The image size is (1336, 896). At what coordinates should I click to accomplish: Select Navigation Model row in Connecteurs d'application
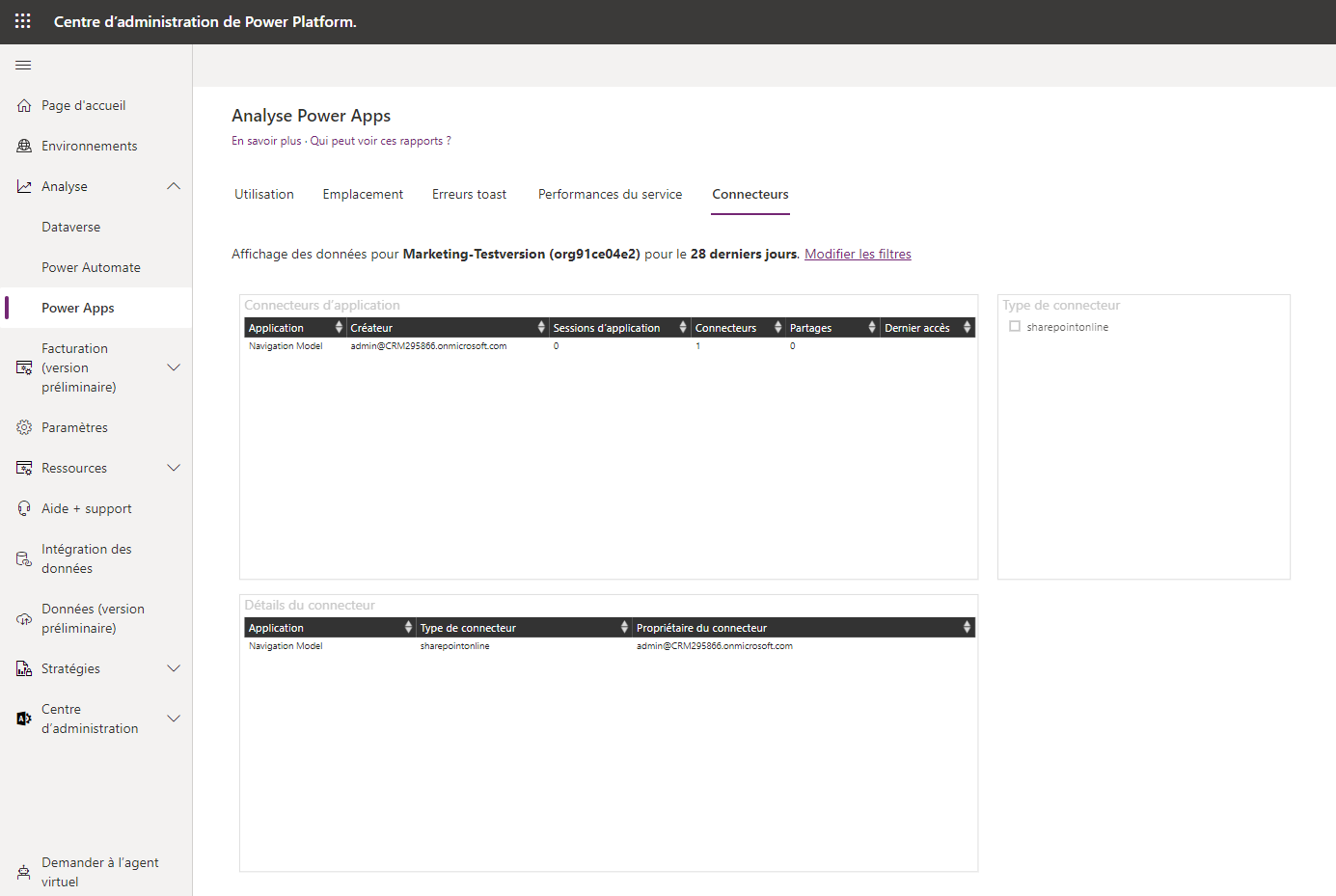tap(610, 346)
